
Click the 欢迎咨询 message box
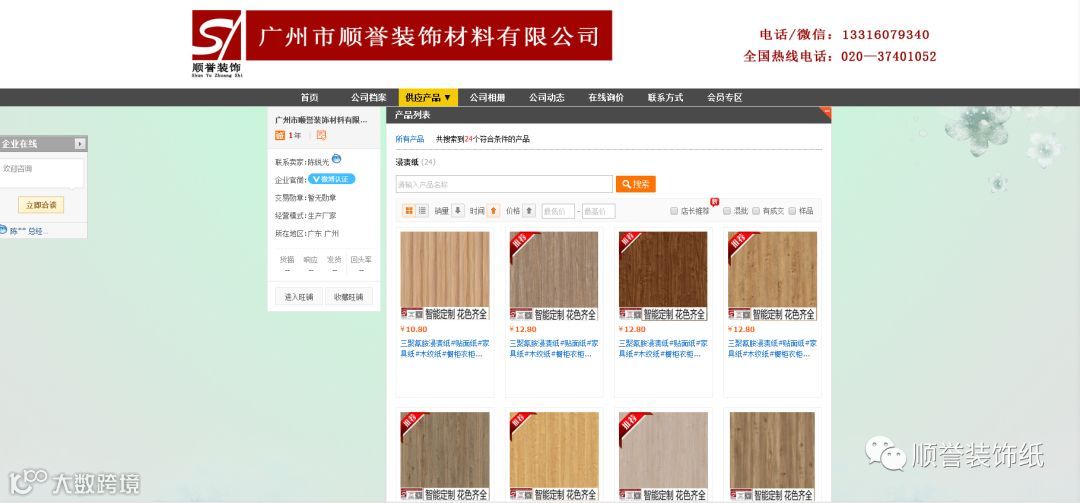41,172
